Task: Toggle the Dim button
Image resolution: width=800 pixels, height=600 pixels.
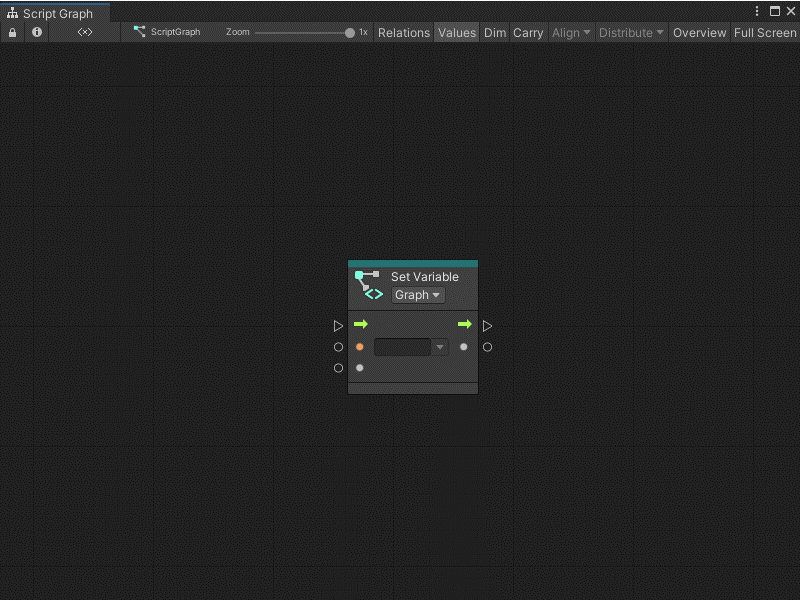Action: [x=495, y=33]
